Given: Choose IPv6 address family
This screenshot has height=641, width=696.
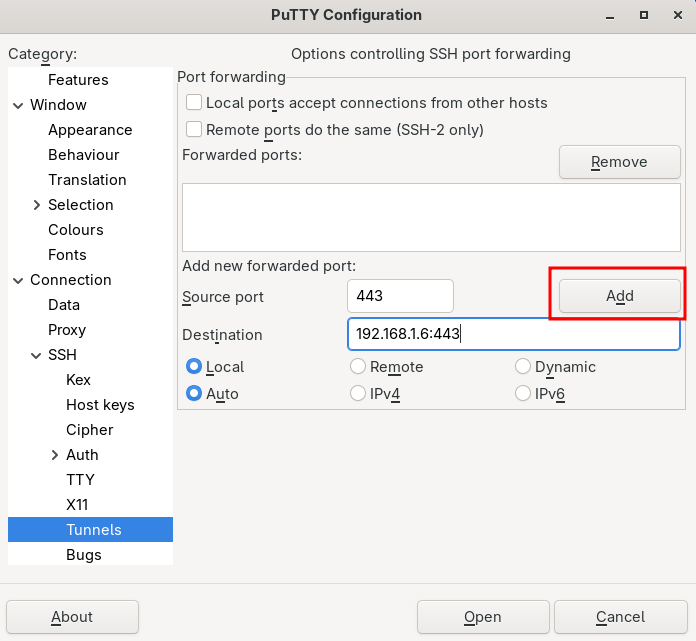Looking at the screenshot, I should click(x=523, y=393).
